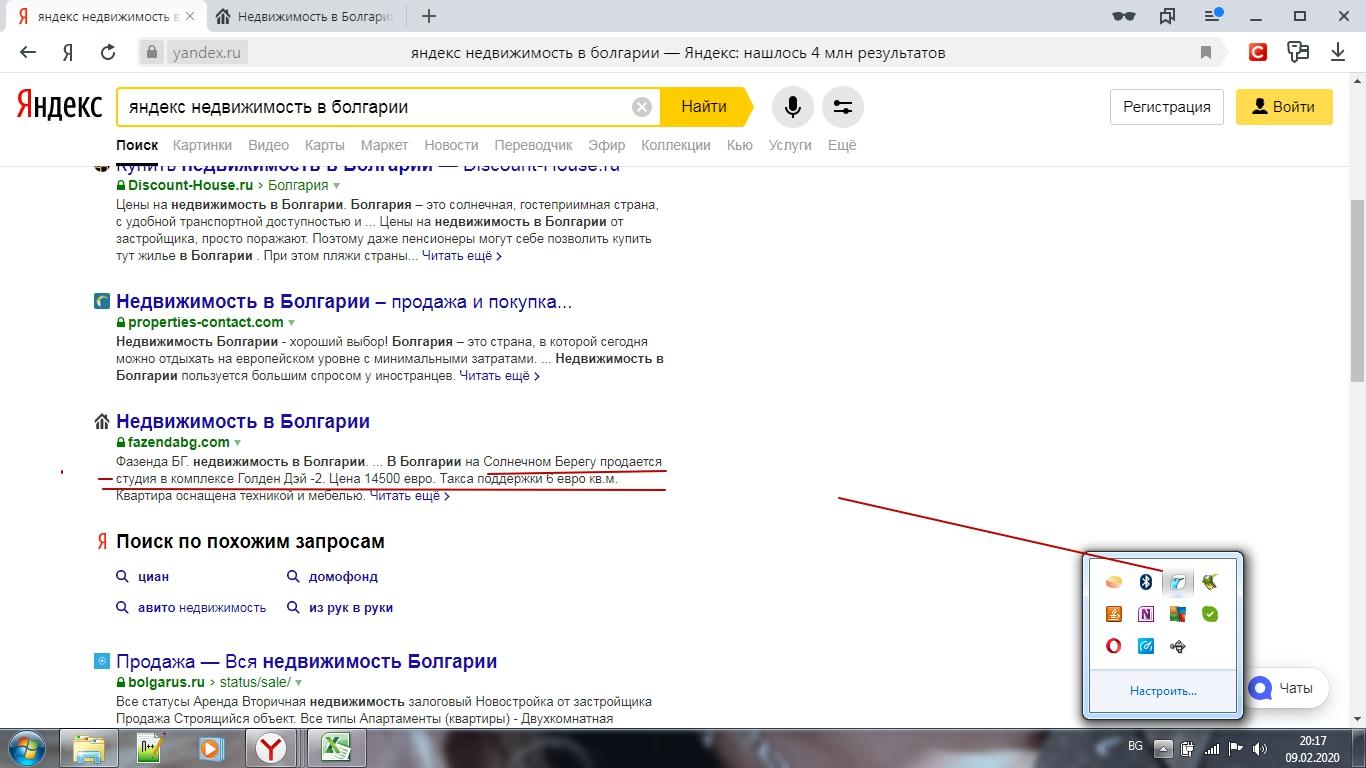Expand the bolgarus.ru result dropdown arrow
The height and width of the screenshot is (768, 1366).
(x=298, y=683)
